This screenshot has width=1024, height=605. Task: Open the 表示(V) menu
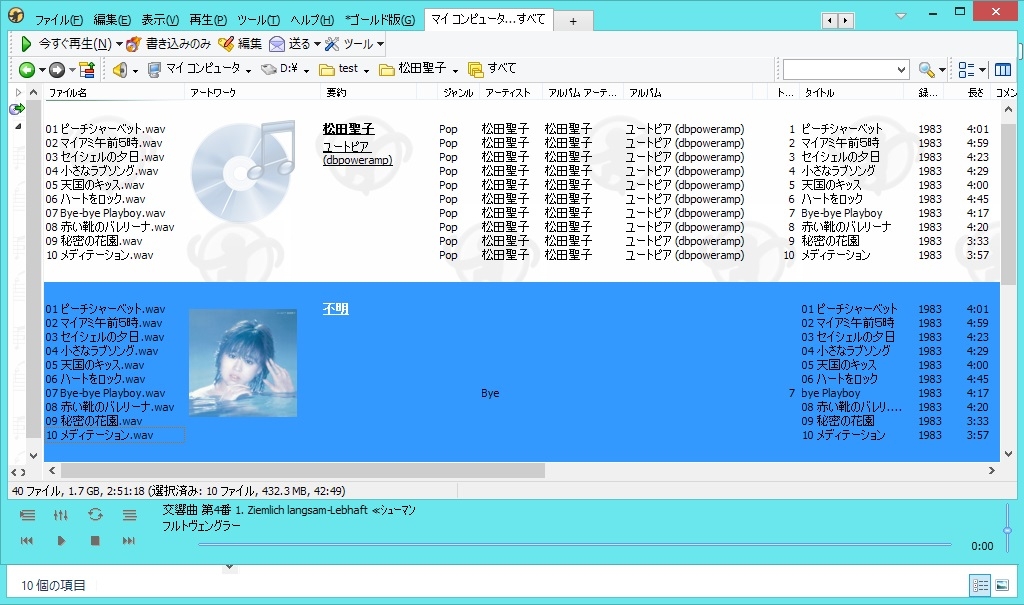coord(160,20)
